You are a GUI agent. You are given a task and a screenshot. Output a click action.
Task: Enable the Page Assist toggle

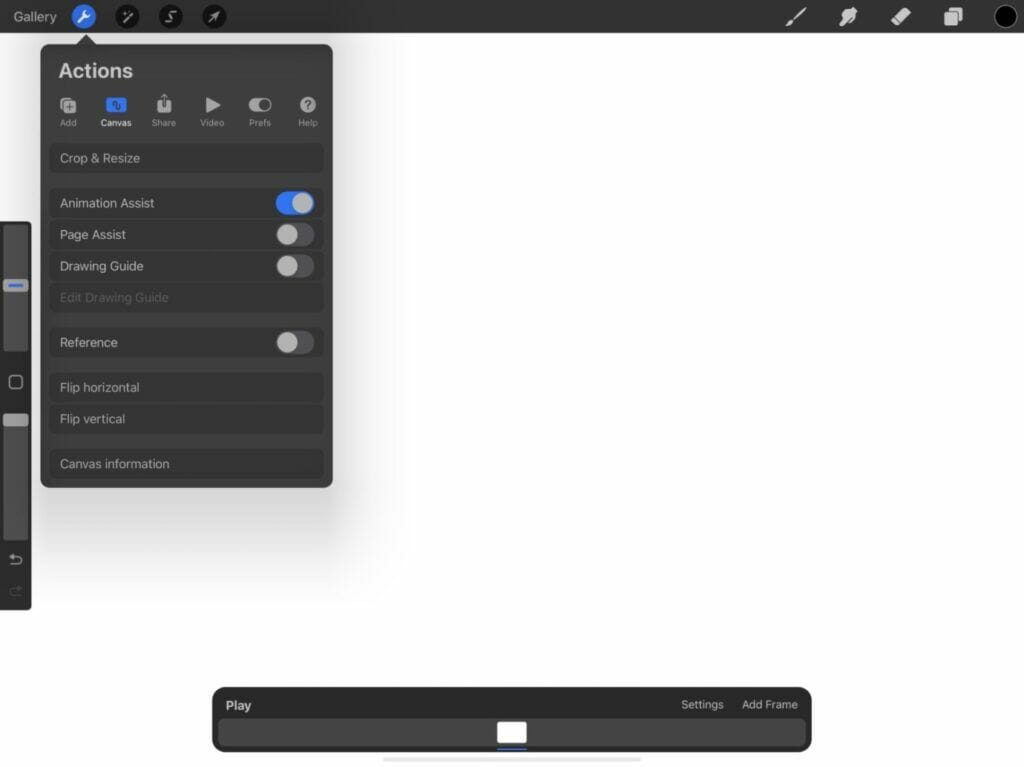(295, 235)
